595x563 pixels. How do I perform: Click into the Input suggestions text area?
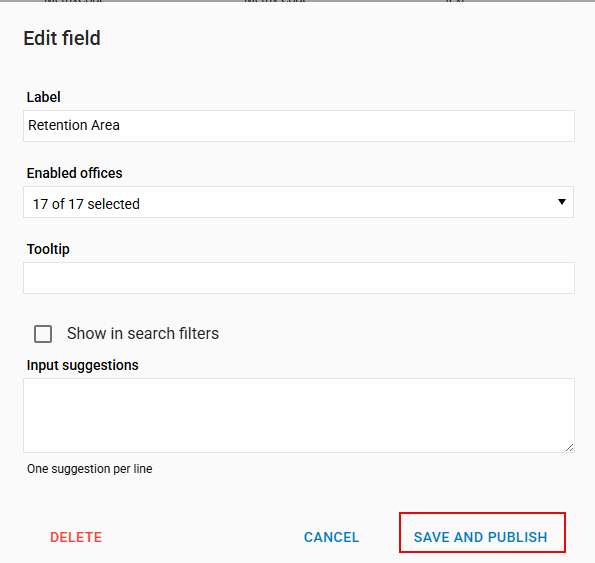pos(299,415)
